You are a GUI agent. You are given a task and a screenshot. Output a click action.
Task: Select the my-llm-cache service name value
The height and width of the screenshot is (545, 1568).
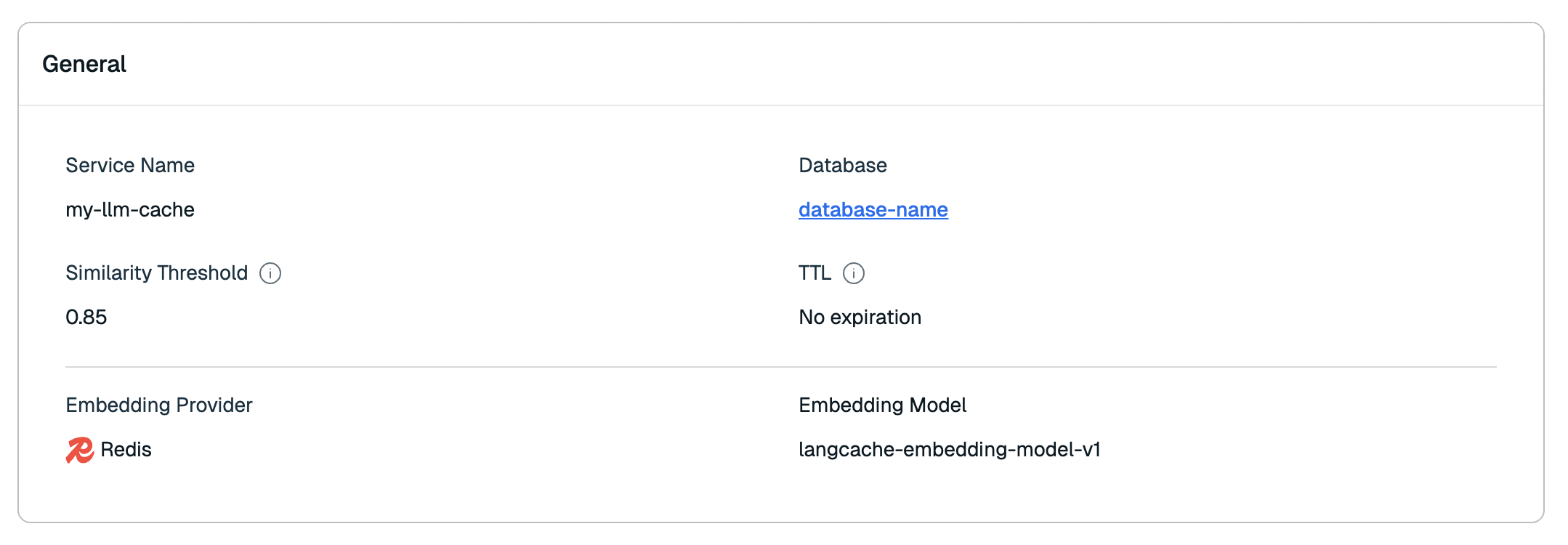(130, 210)
